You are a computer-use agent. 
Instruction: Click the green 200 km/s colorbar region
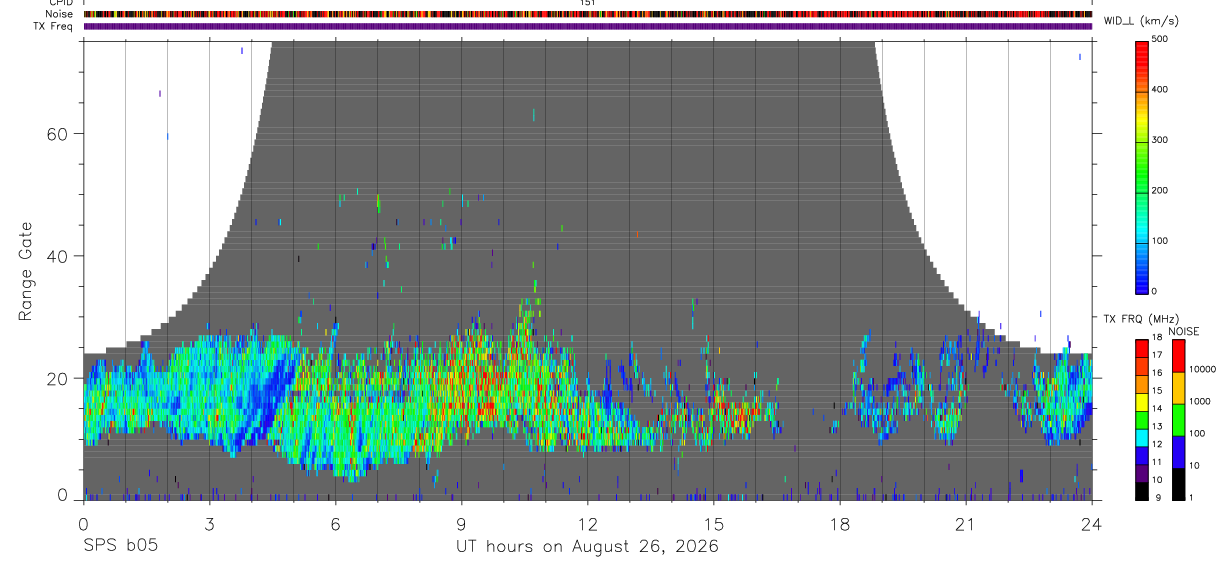[1143, 190]
